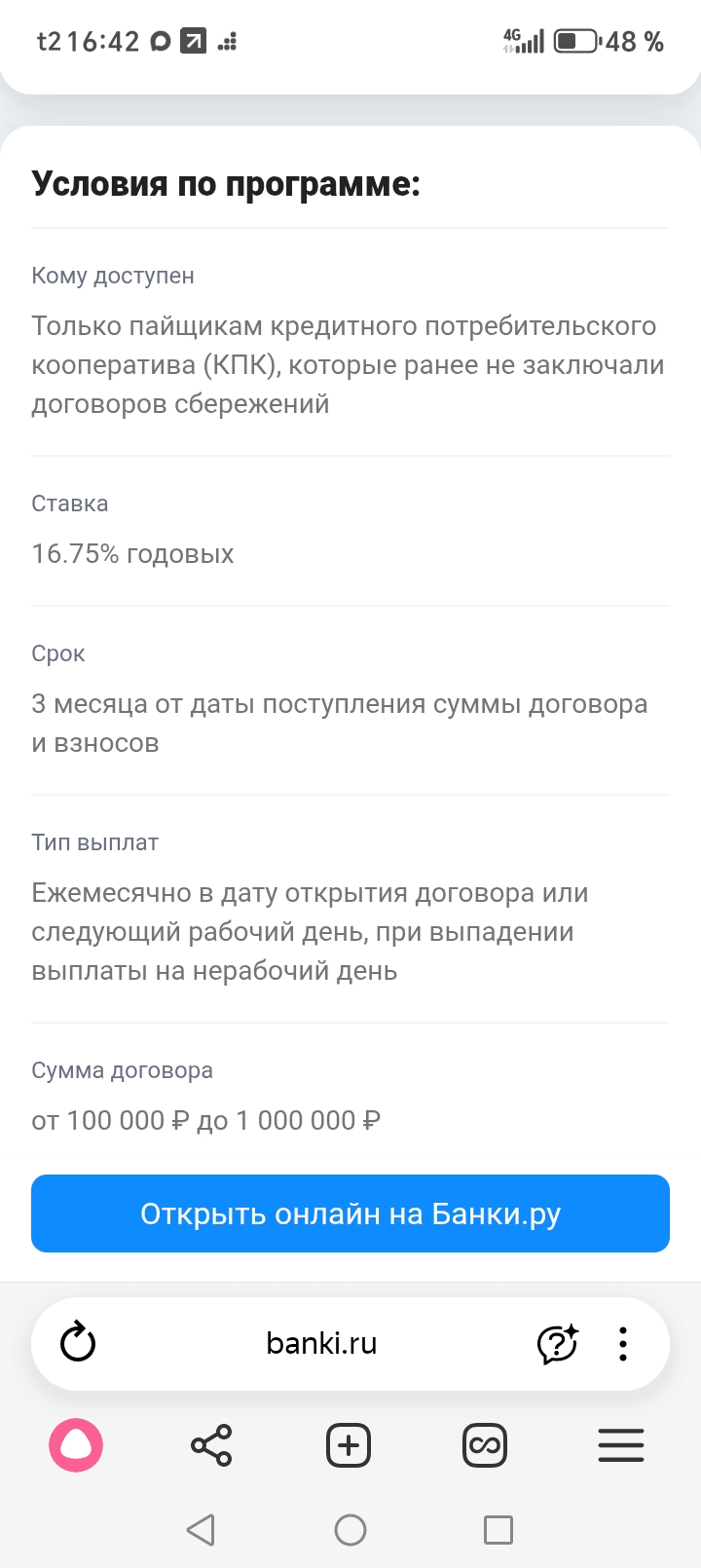Tap the share icon
701x1568 pixels.
point(211,1445)
